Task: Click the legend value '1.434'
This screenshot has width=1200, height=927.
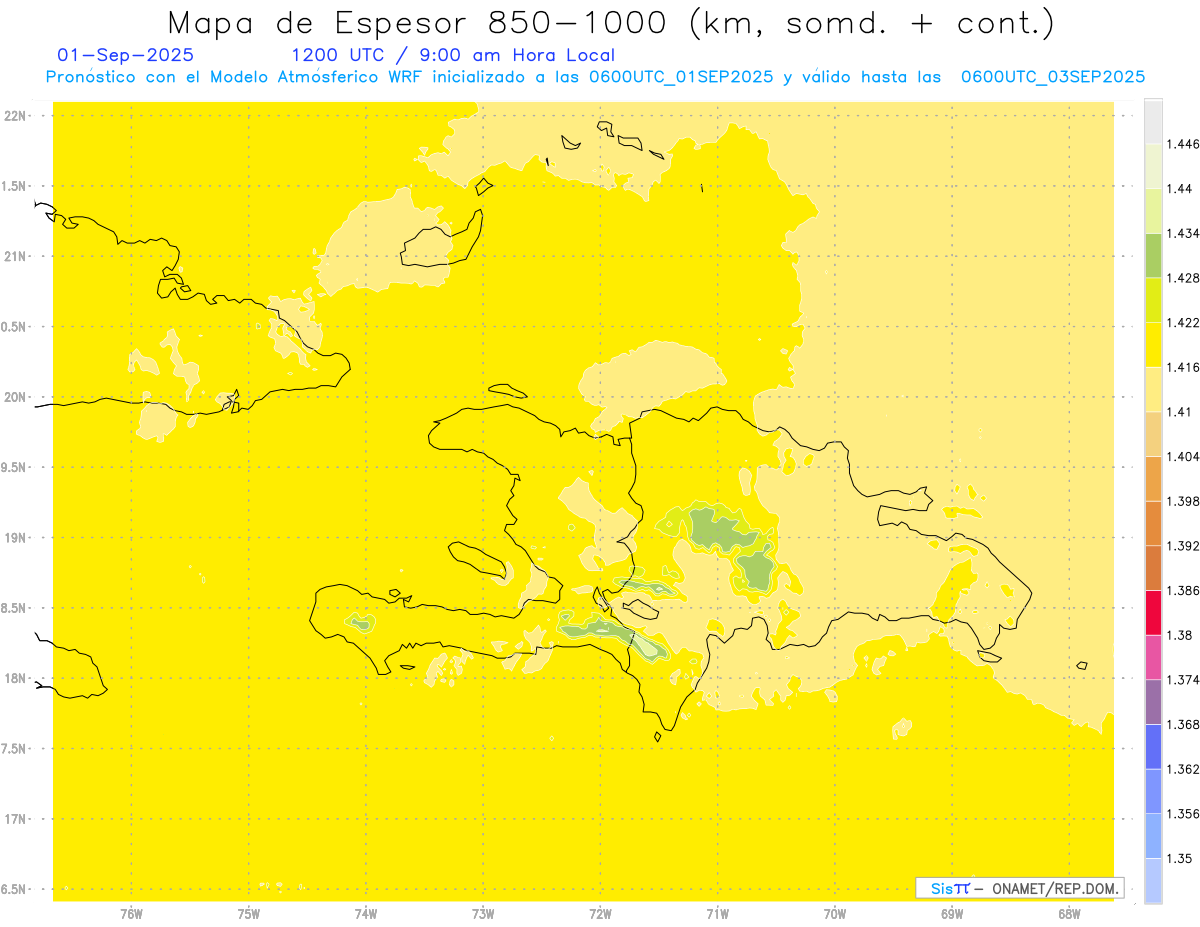Action: click(x=1183, y=233)
